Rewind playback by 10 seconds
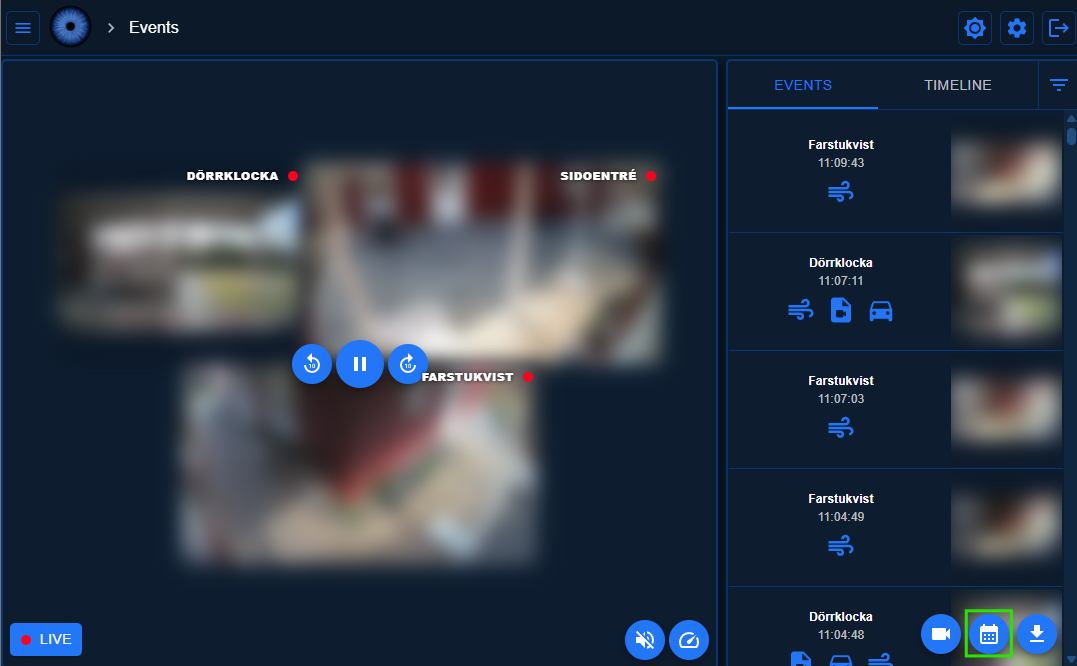Screen dimensions: 1077x666 [312, 364]
